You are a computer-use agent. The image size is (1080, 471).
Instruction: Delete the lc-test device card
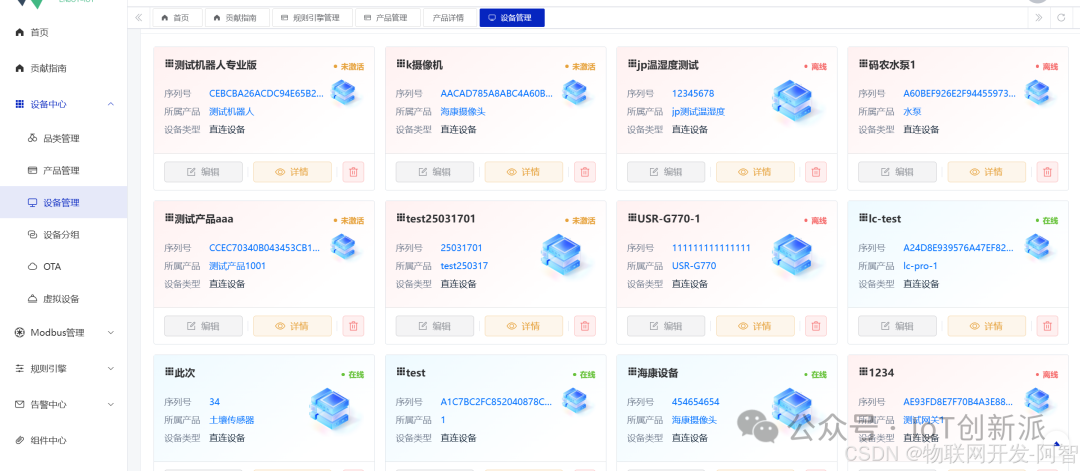1048,326
